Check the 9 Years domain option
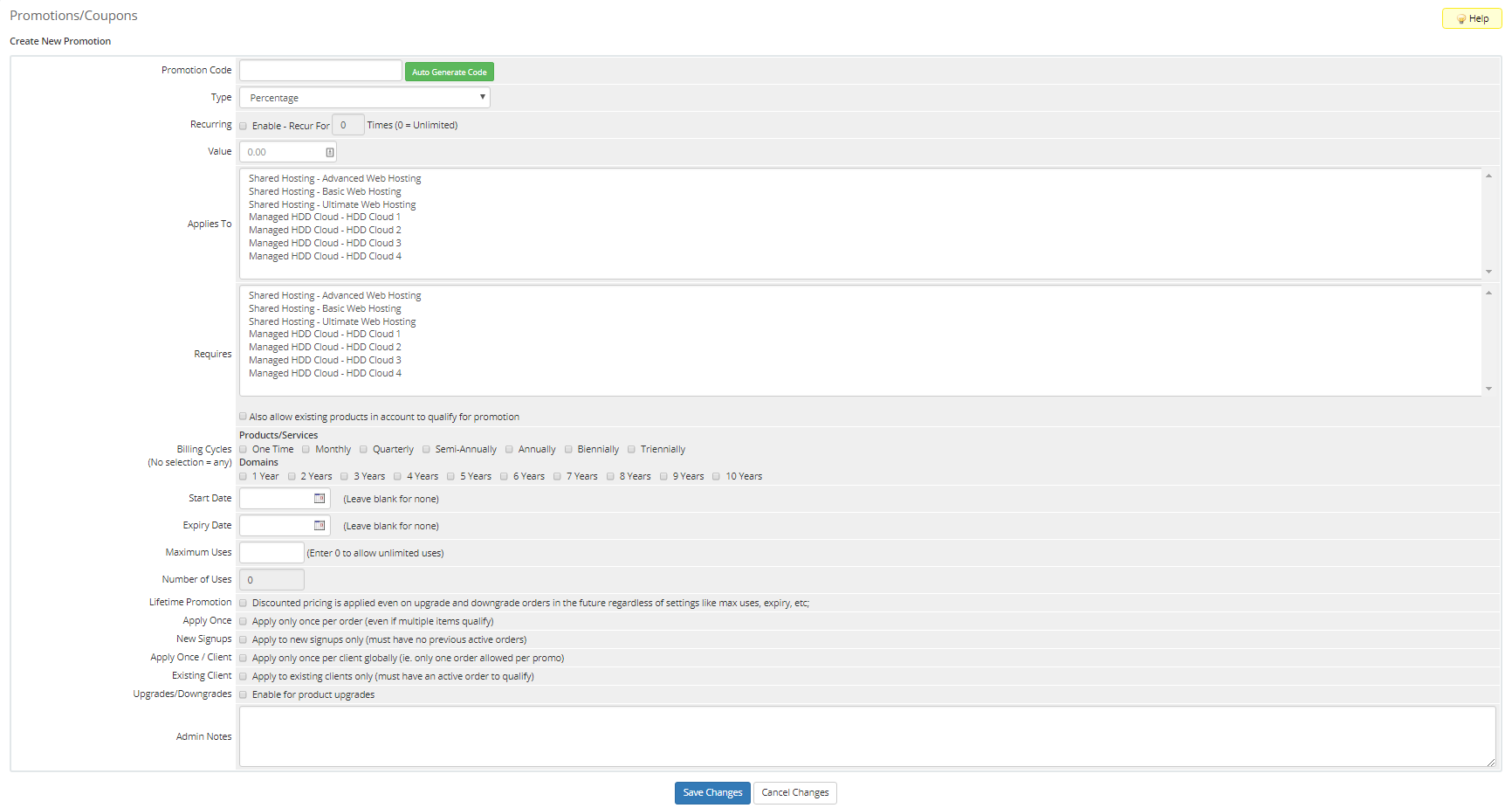Image resolution: width=1512 pixels, height=808 pixels. pyautogui.click(x=664, y=477)
